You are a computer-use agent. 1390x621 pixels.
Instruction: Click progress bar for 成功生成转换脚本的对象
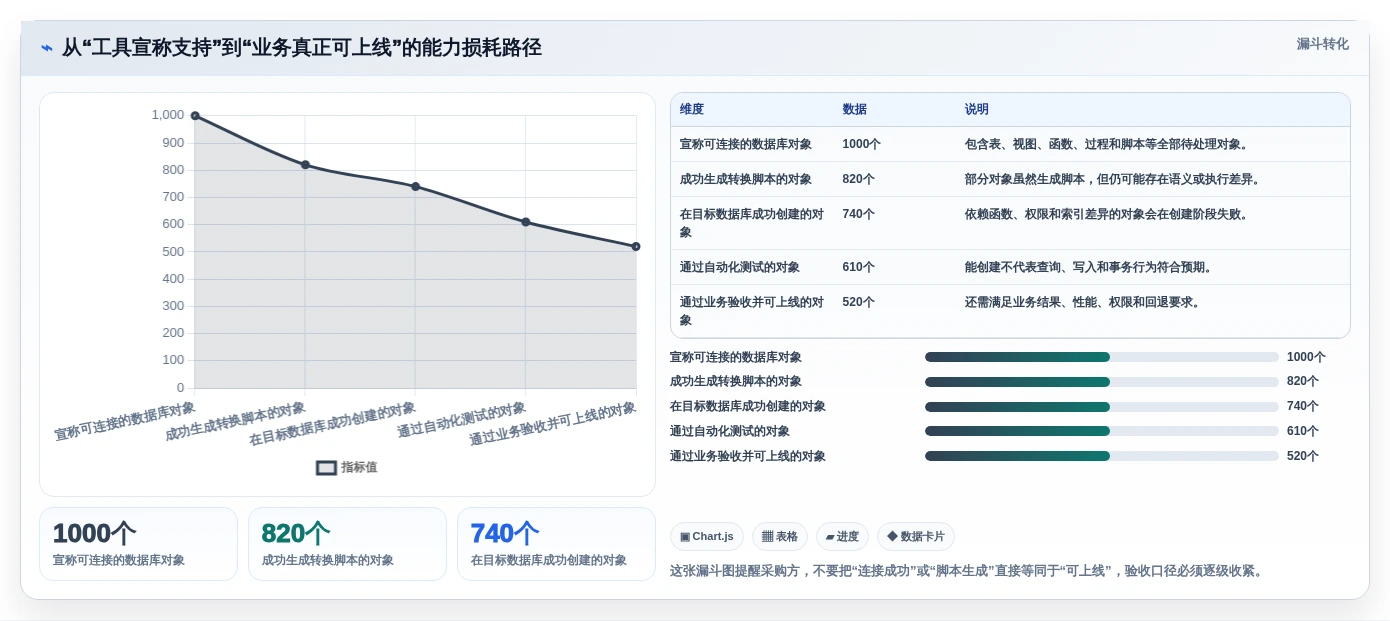click(1101, 382)
